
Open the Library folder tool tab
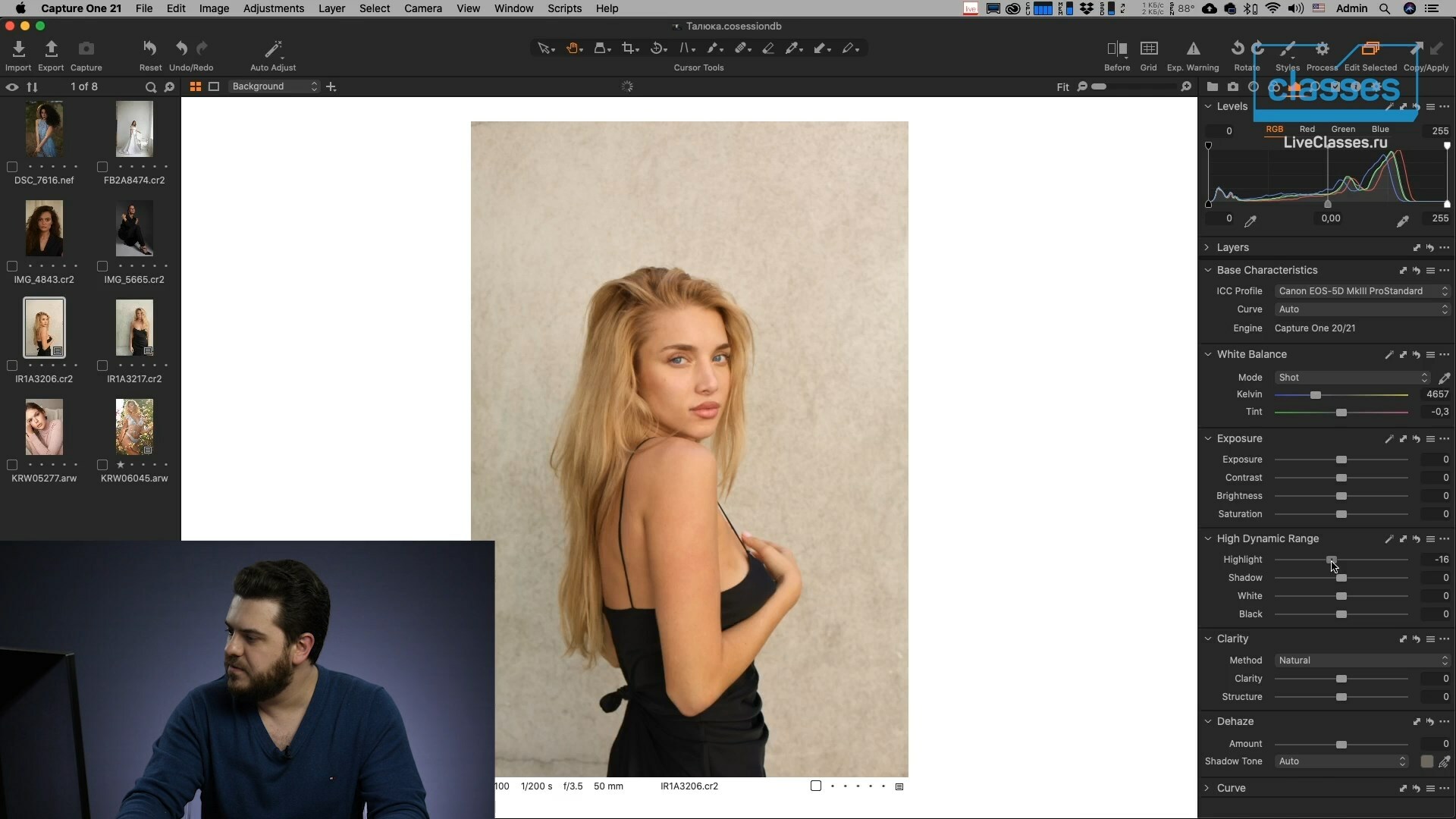[x=1212, y=87]
